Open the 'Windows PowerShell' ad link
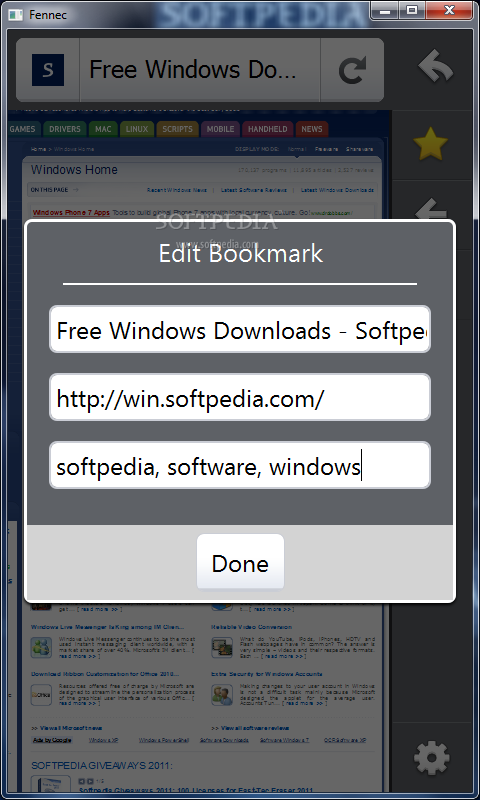 click(164, 740)
